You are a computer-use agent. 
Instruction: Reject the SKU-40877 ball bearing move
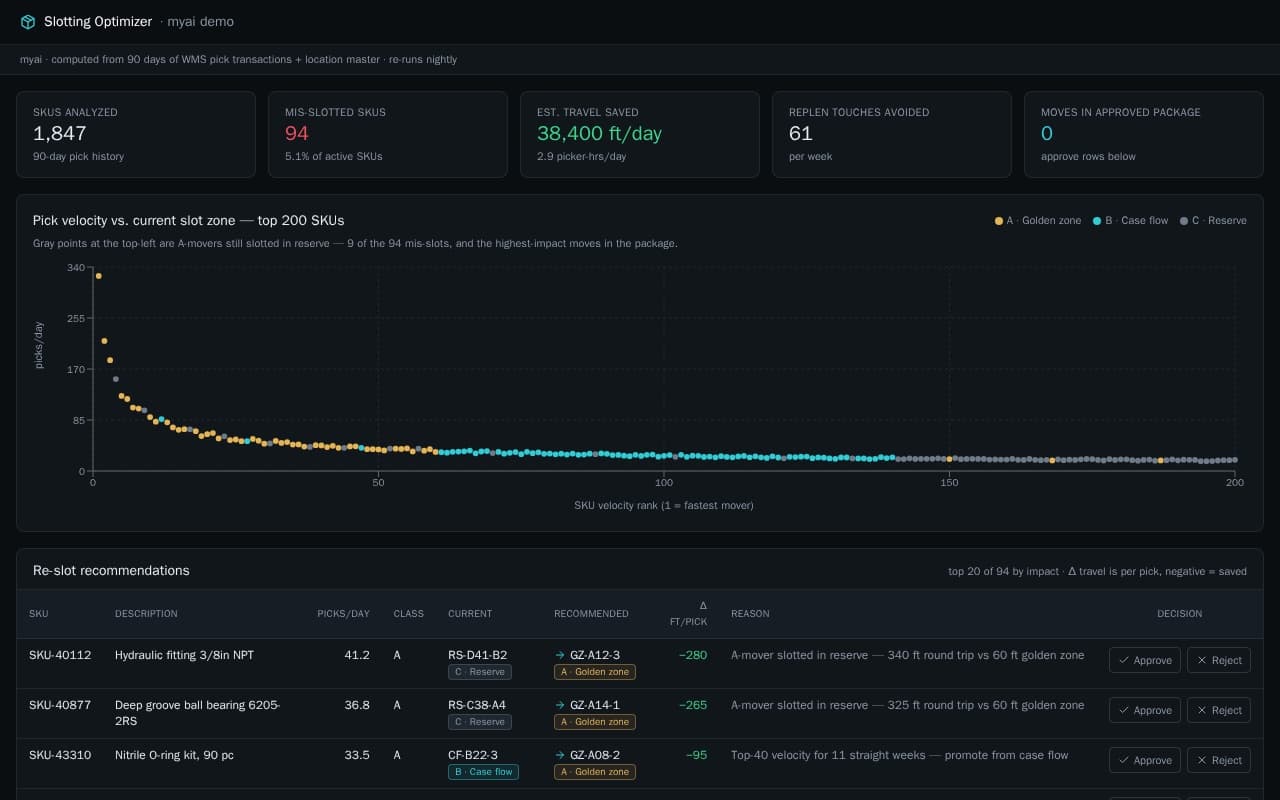point(1219,710)
